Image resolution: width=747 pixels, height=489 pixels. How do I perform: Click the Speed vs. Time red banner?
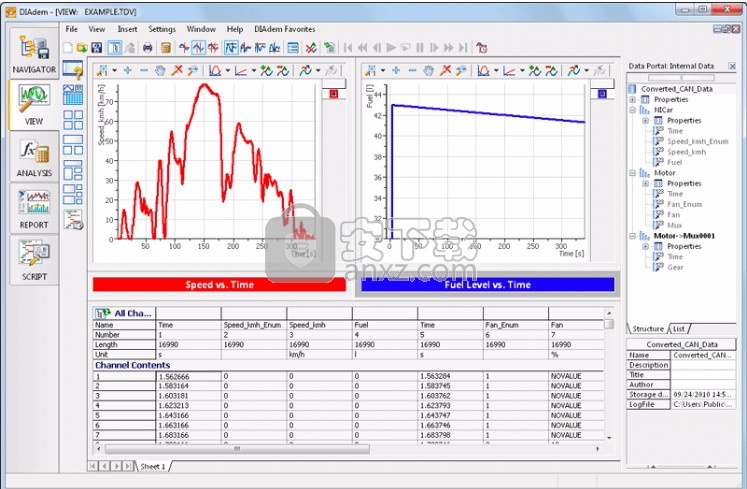[x=219, y=285]
